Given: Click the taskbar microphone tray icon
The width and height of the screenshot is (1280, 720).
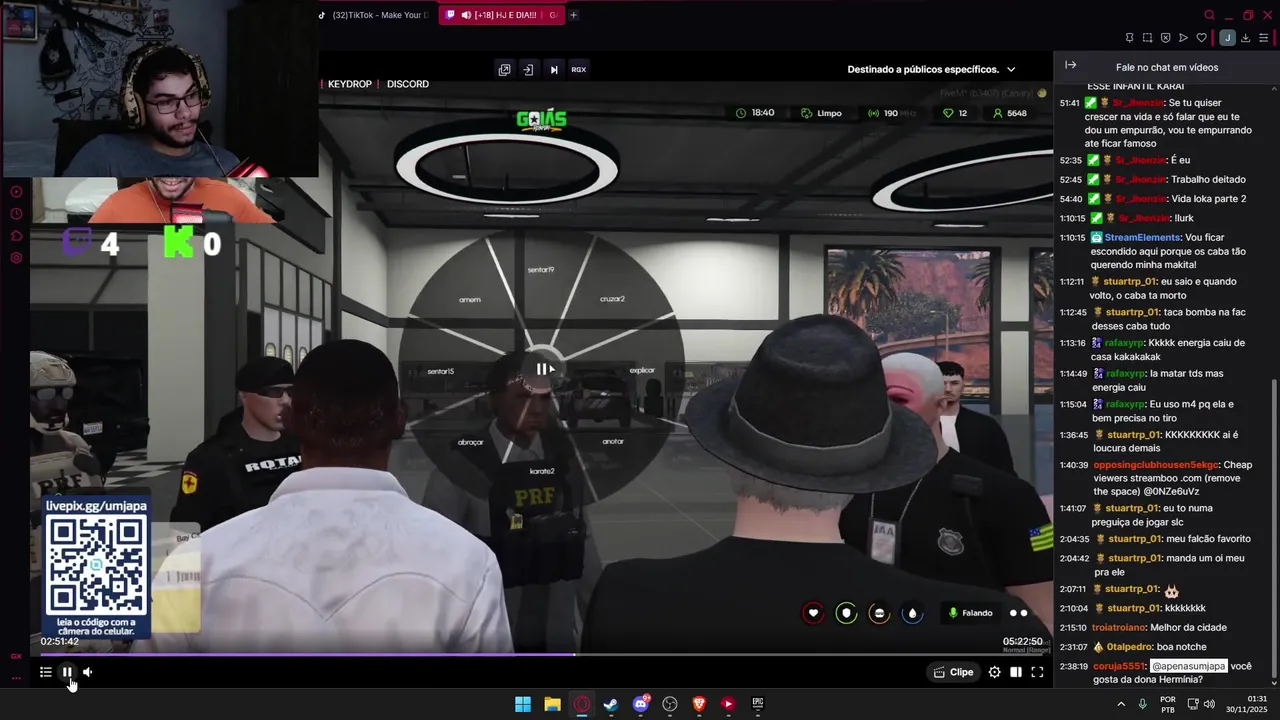Looking at the screenshot, I should 1143,704.
